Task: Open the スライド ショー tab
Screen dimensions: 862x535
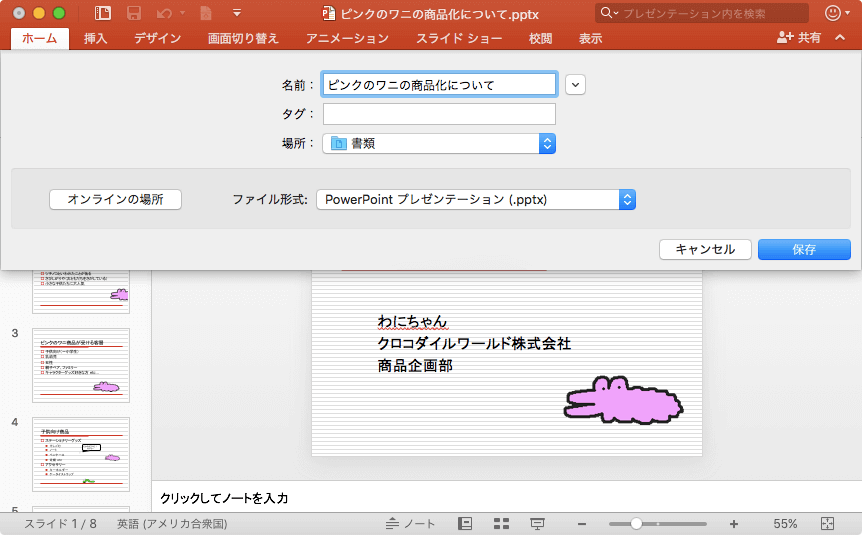Action: [459, 38]
